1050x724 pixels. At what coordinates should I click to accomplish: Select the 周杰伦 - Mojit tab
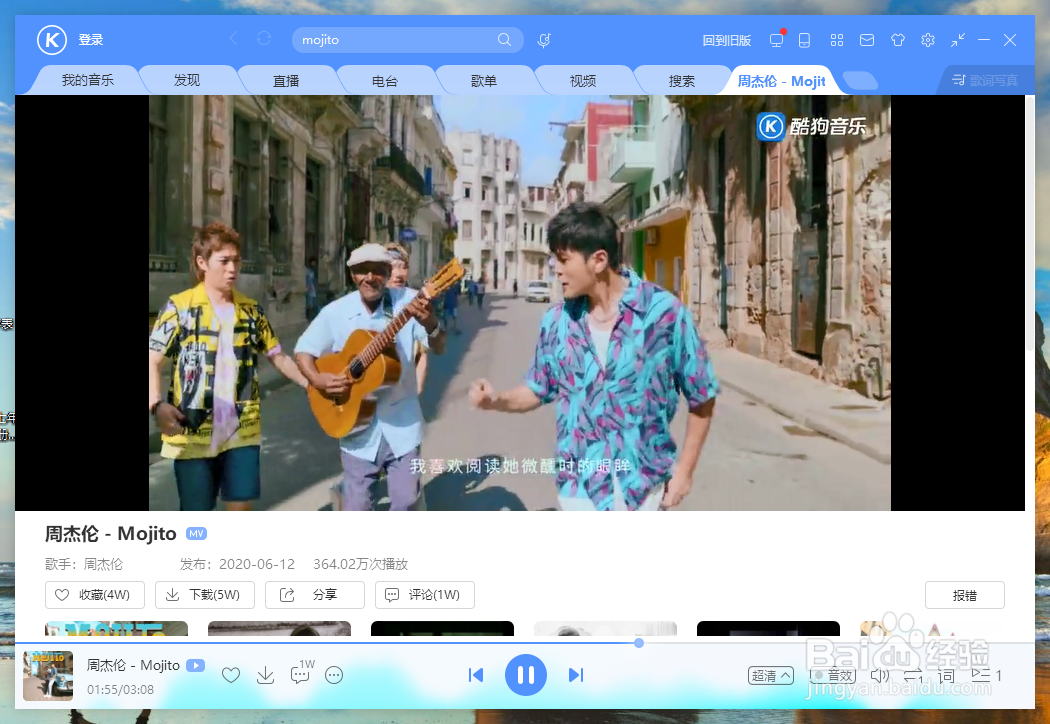tap(781, 80)
